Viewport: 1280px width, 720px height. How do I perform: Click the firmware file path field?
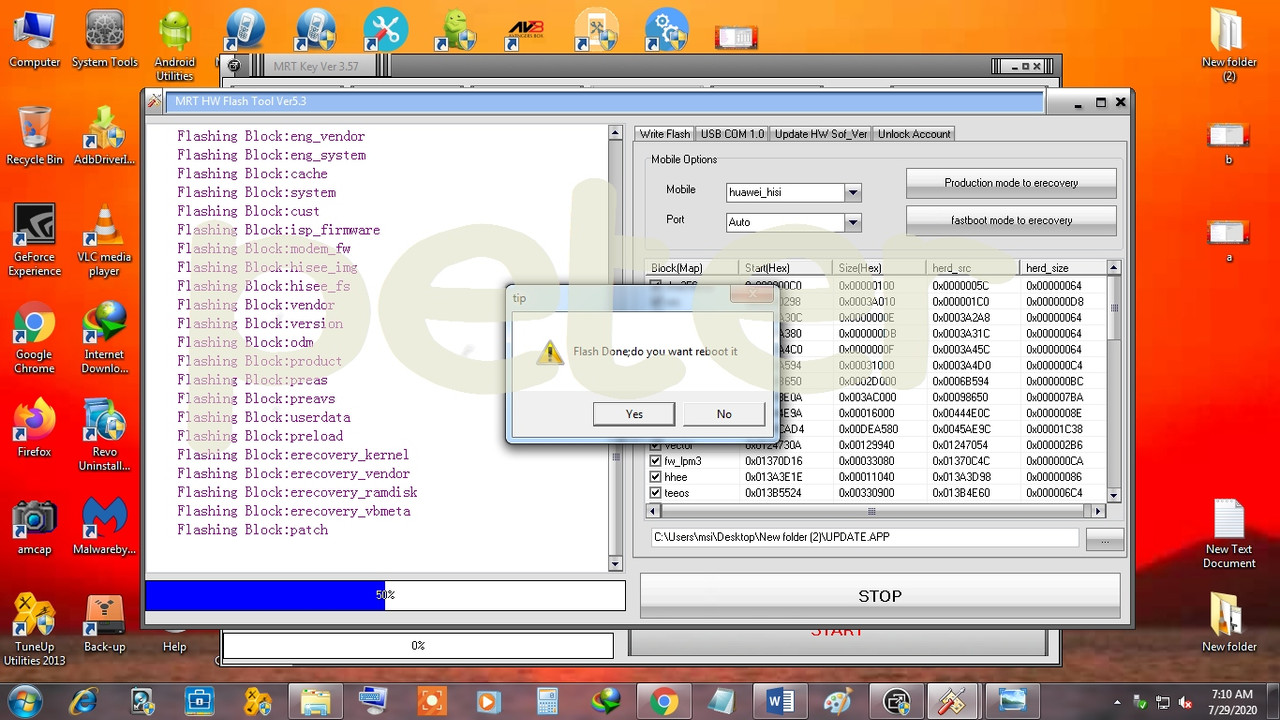point(864,537)
